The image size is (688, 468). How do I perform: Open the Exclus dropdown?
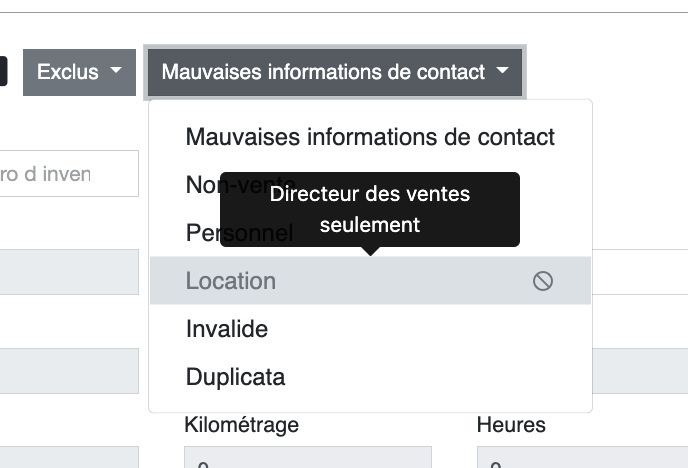pyautogui.click(x=79, y=72)
